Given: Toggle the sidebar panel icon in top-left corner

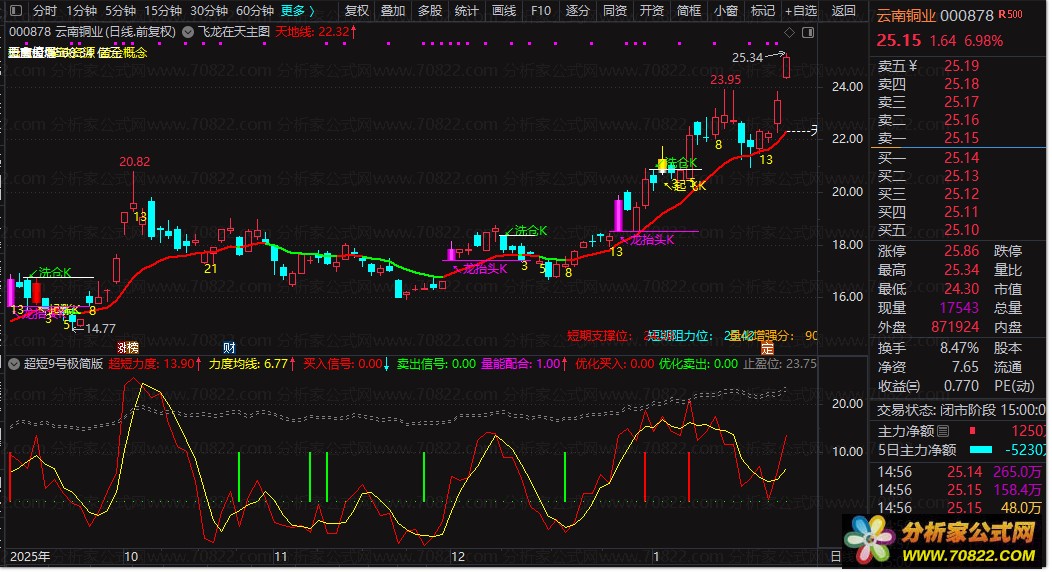Looking at the screenshot, I should (x=16, y=11).
